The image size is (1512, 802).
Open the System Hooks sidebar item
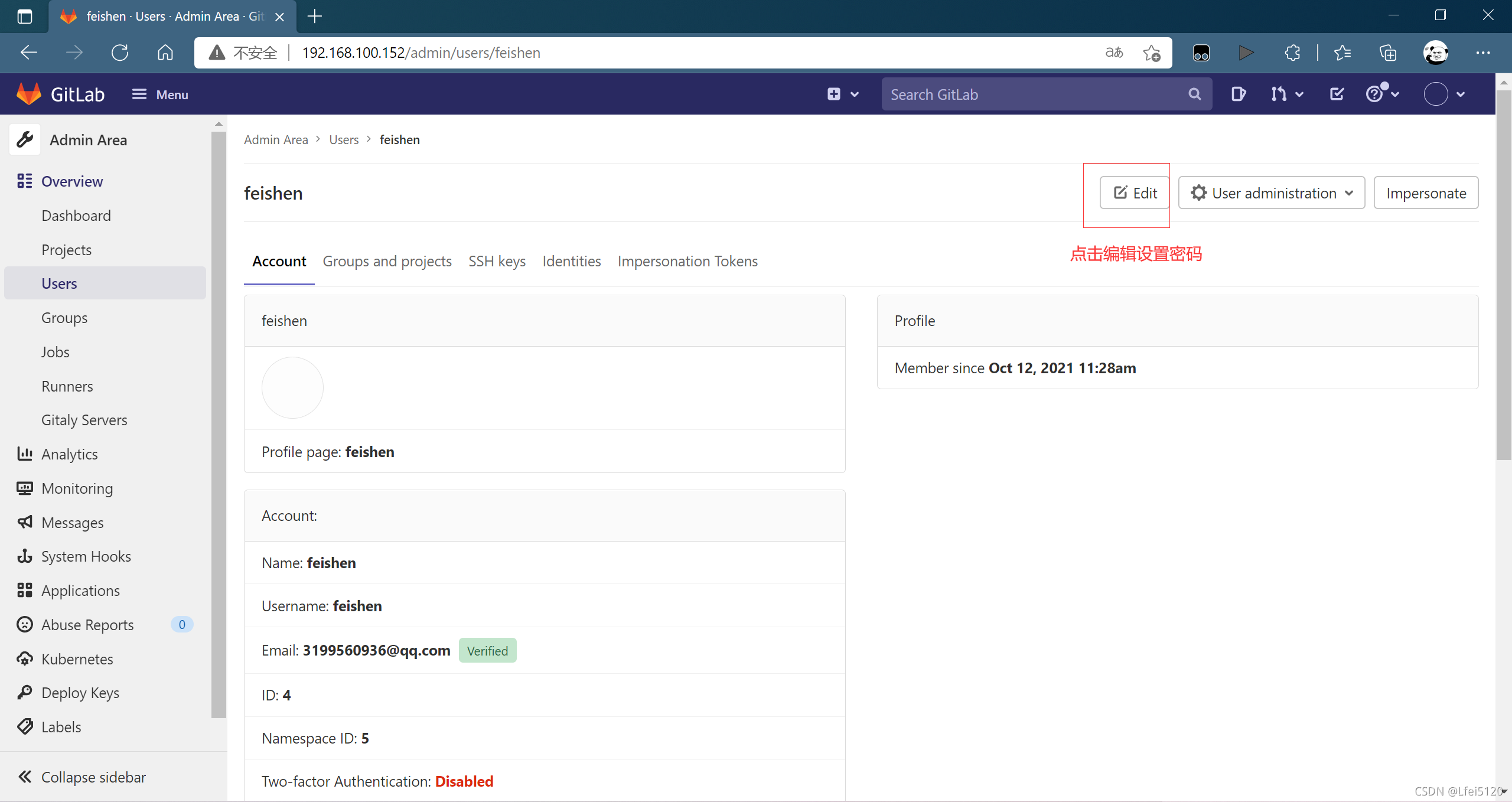tap(86, 556)
